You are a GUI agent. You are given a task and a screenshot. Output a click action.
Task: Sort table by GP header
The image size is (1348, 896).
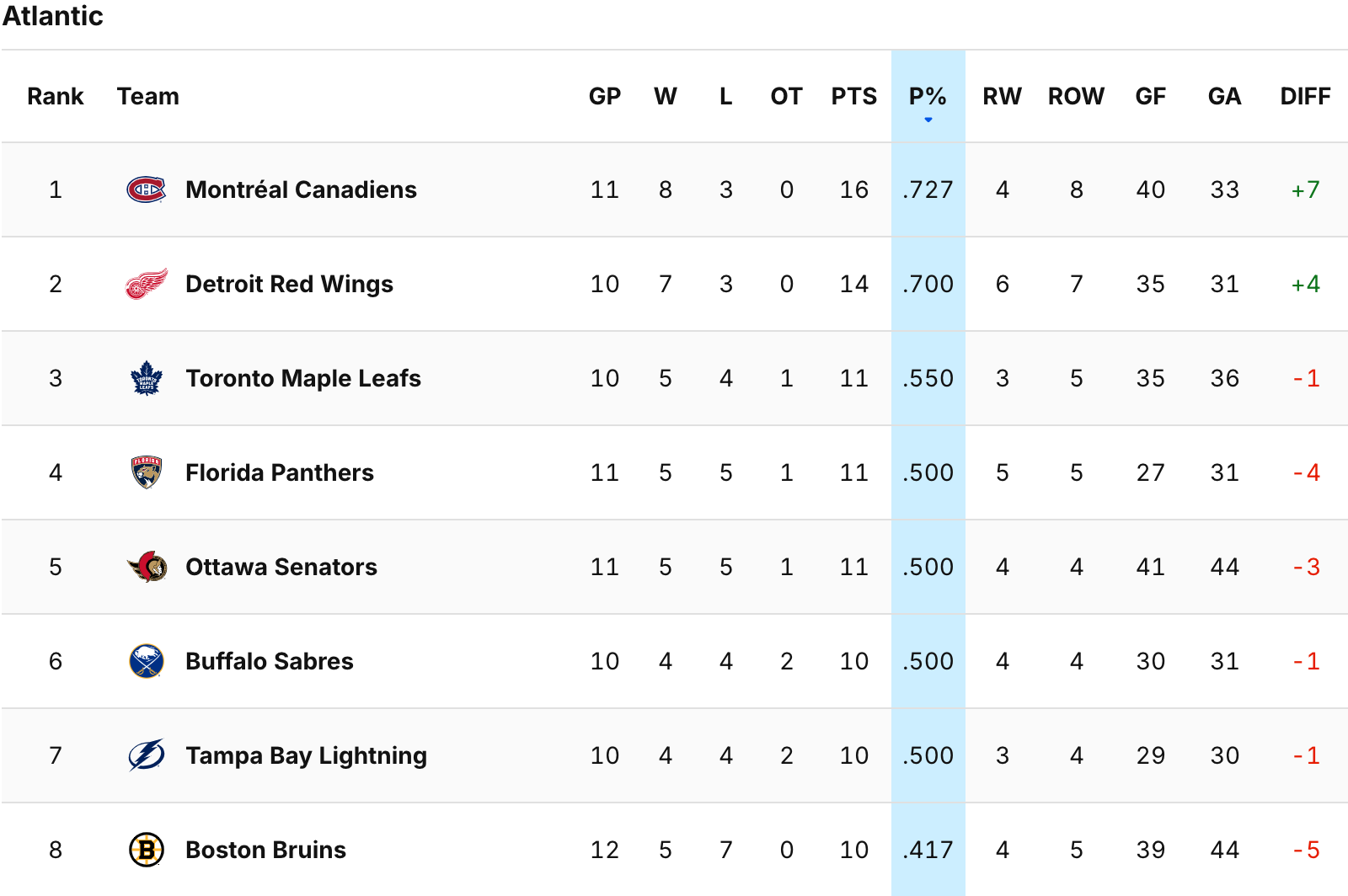(x=604, y=97)
